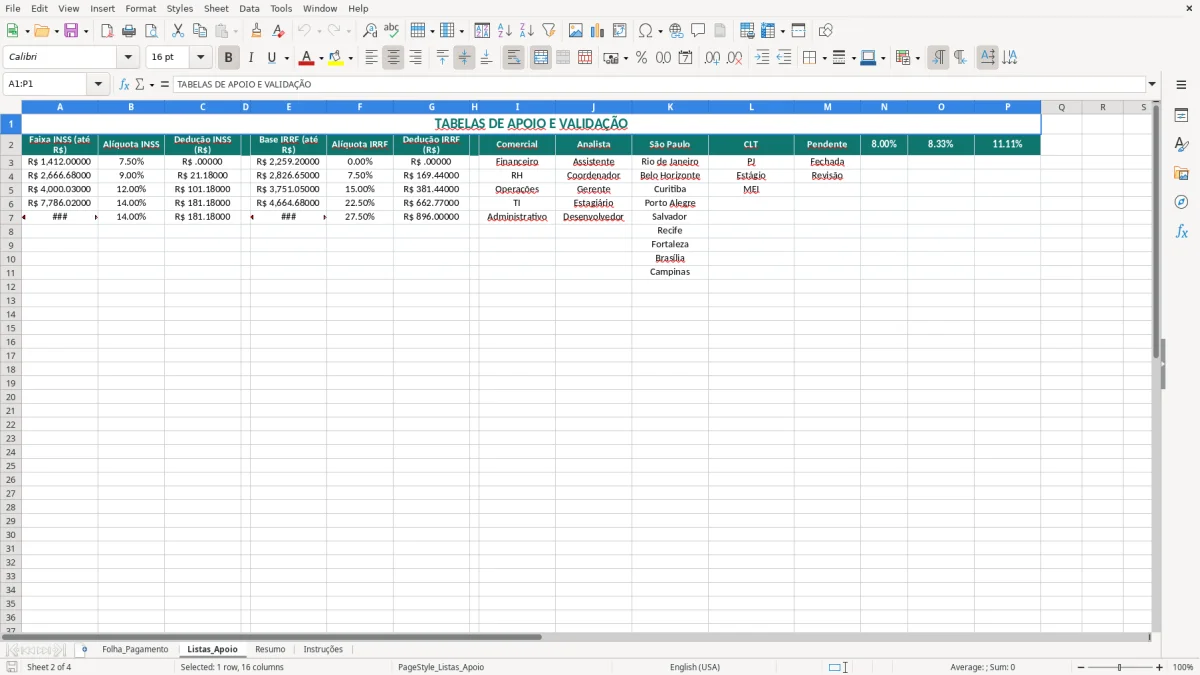Click Clear Direct Formatting icon
The height and width of the screenshot is (675, 1200).
[x=278, y=31]
